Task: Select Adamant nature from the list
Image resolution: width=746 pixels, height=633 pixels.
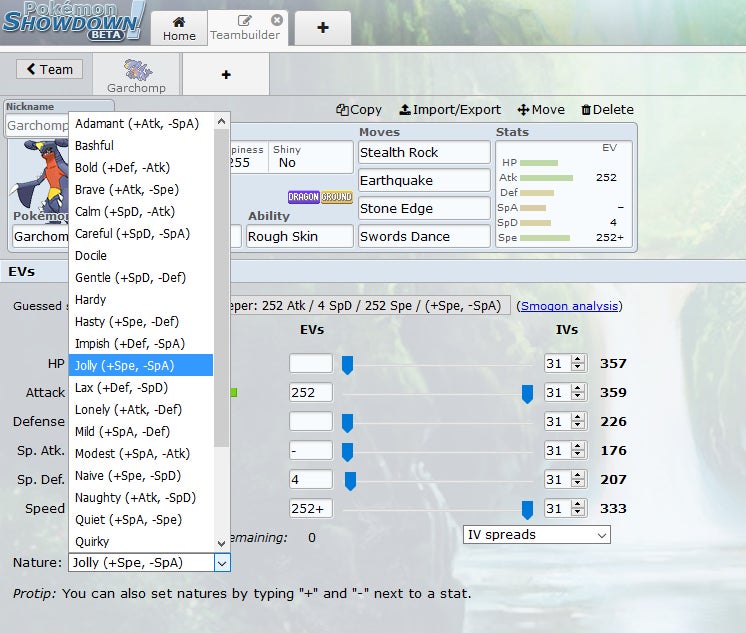Action: coord(136,124)
